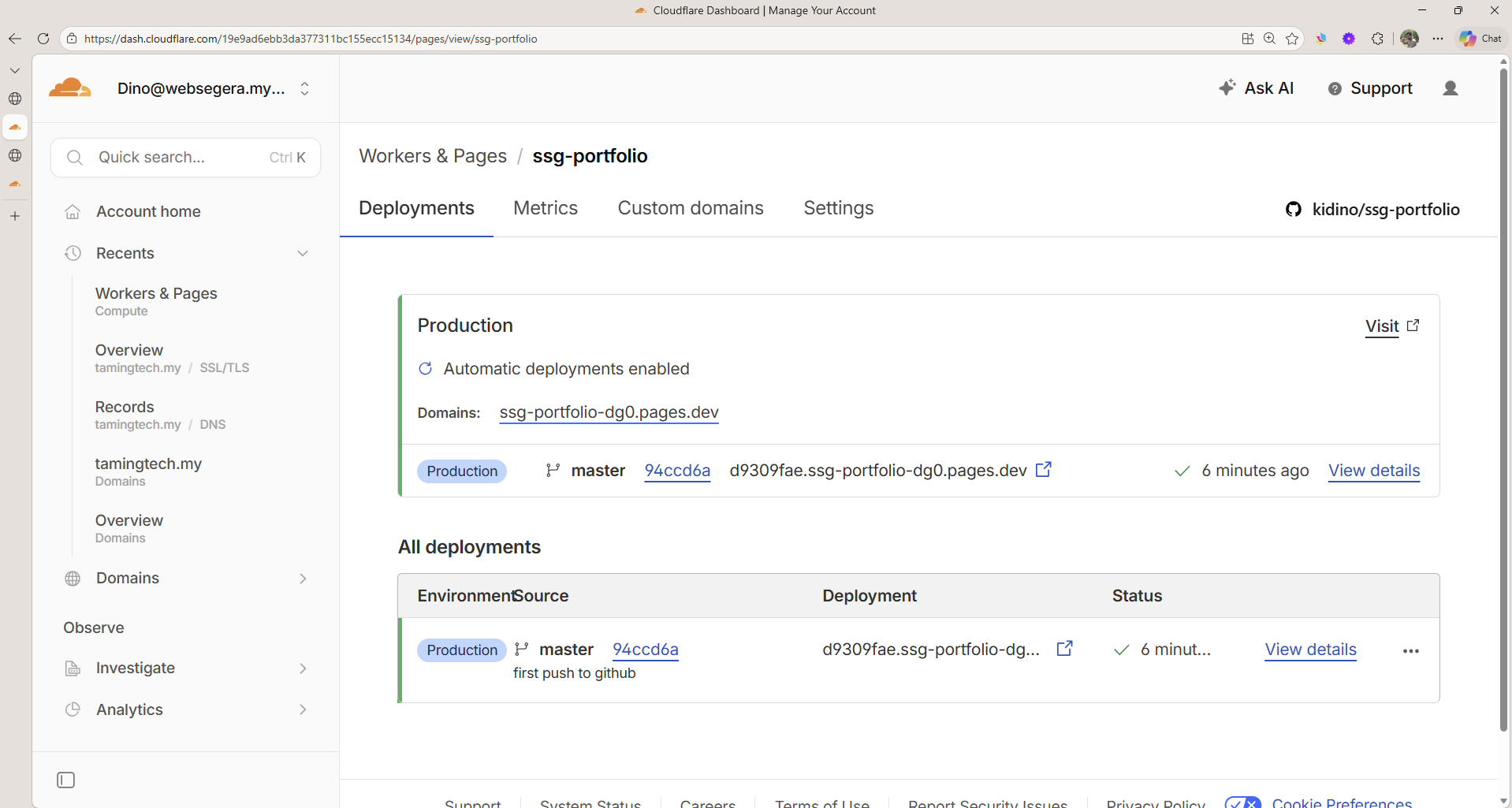Open external link icon in All deployments row
The image size is (1512, 808).
1065,649
